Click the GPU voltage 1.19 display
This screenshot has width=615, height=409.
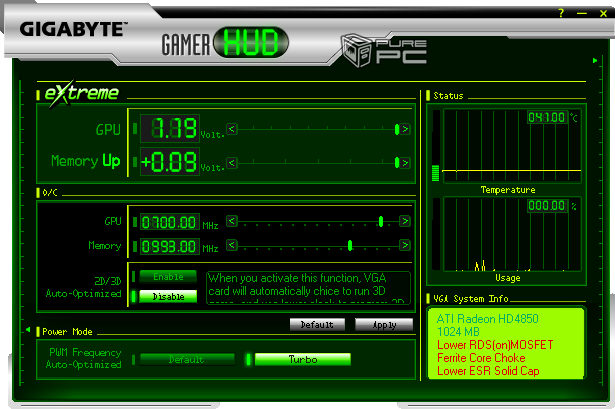(x=170, y=128)
